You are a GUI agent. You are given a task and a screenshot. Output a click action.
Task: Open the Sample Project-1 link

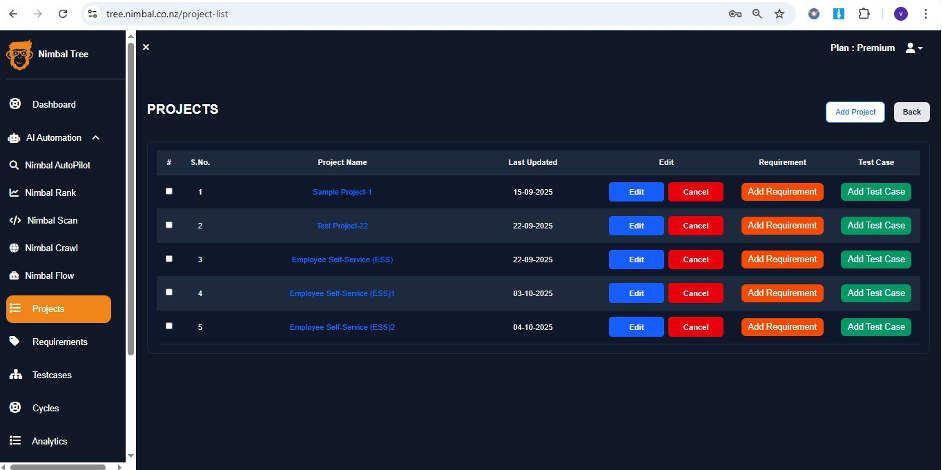[342, 192]
